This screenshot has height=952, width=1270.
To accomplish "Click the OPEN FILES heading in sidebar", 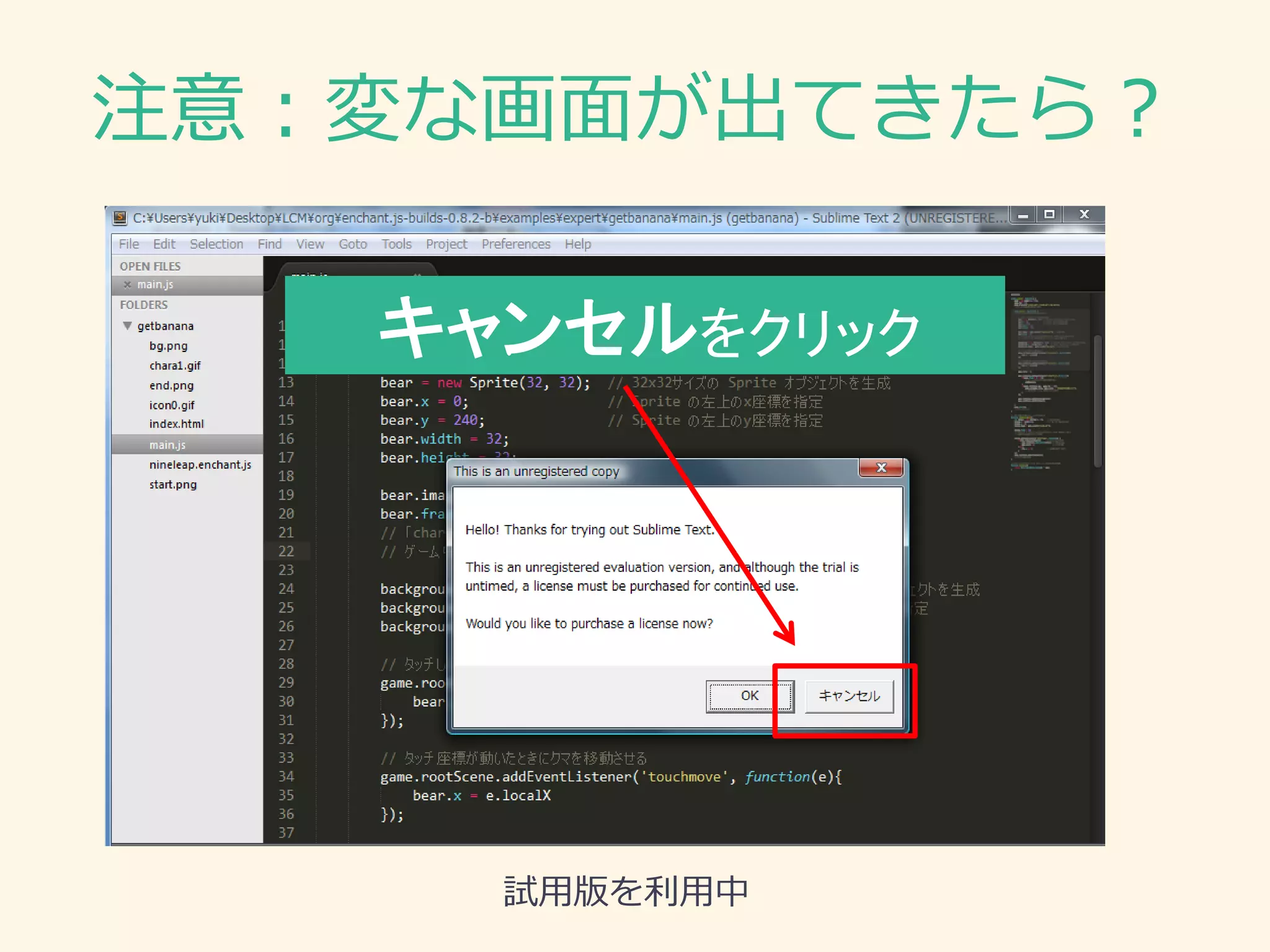I will pyautogui.click(x=150, y=267).
